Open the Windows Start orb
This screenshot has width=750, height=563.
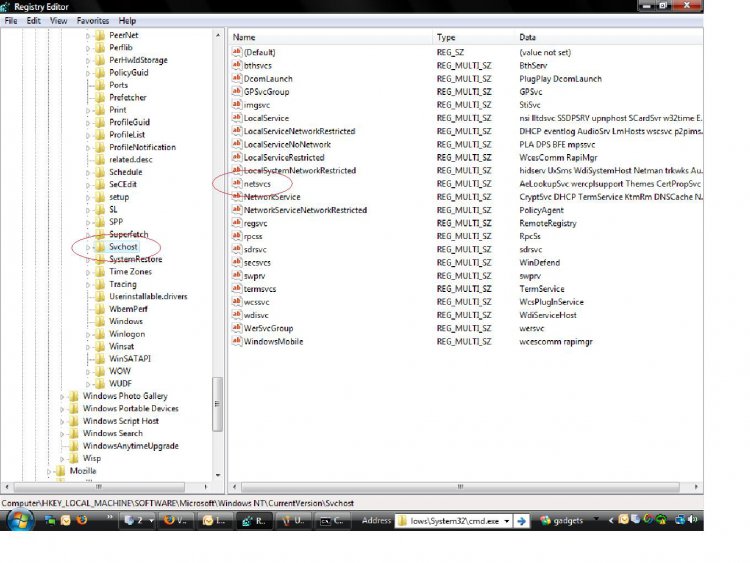click(x=20, y=520)
